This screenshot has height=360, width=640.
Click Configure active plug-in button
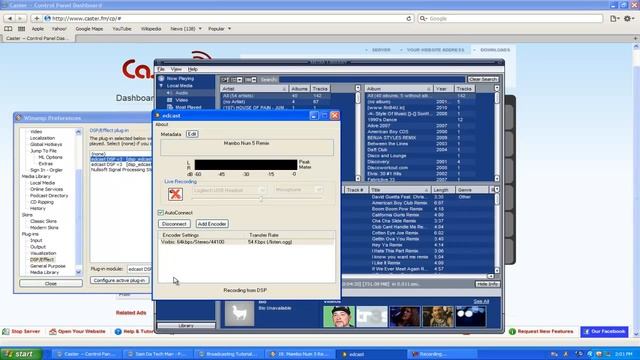120,280
